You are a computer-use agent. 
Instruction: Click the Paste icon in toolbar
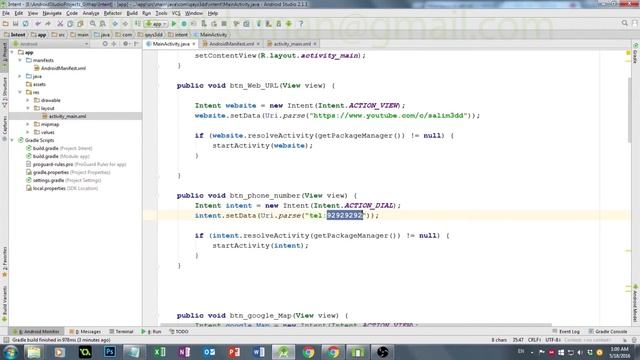[80, 24]
